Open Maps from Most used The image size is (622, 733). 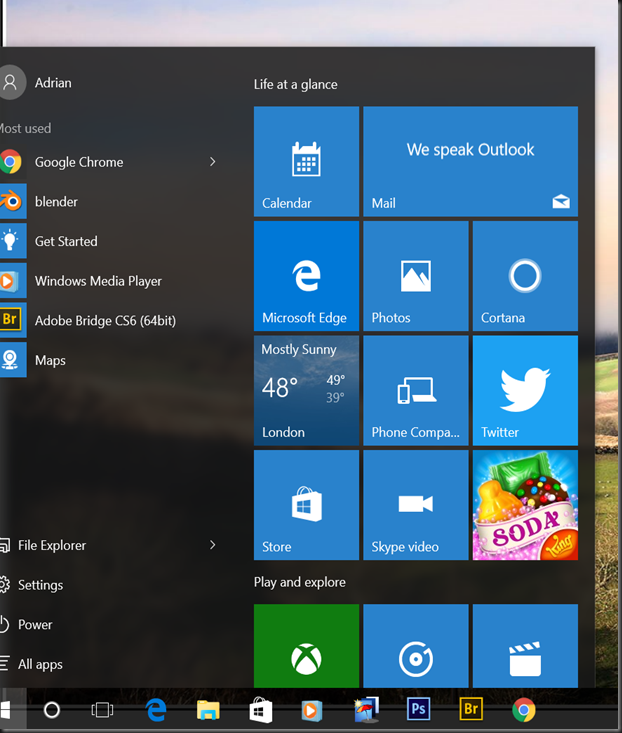110,360
